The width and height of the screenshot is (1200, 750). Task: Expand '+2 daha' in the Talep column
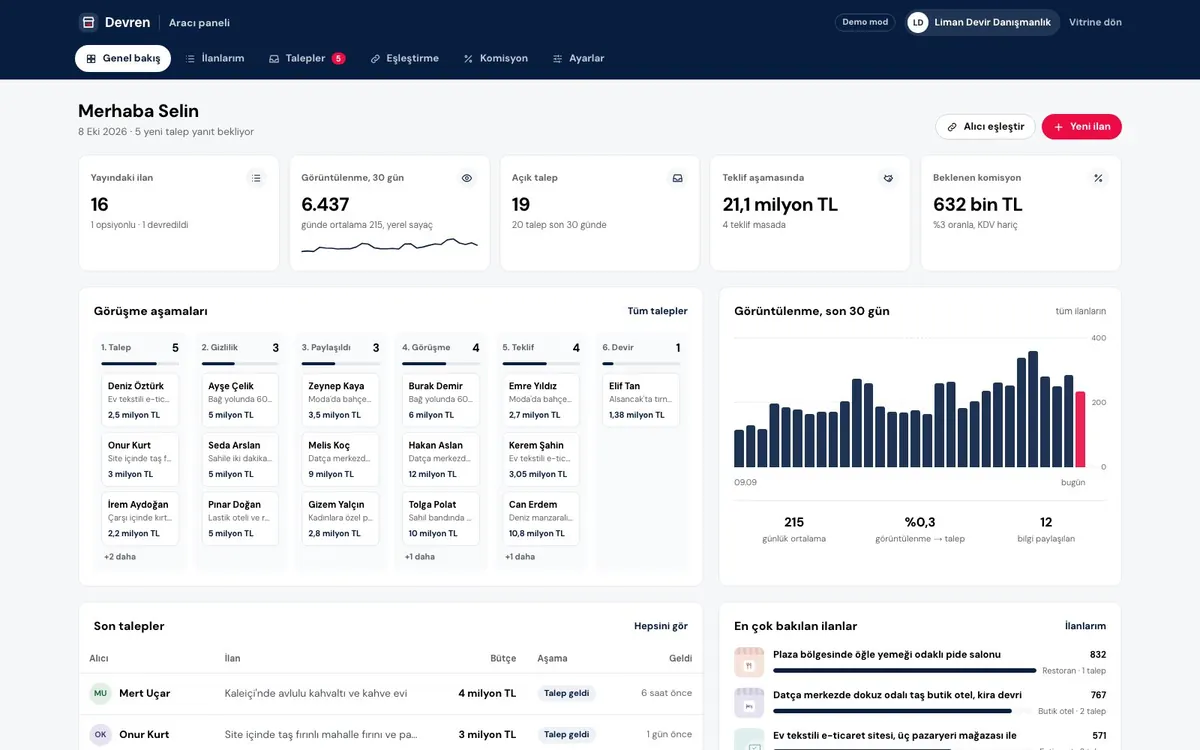120,556
